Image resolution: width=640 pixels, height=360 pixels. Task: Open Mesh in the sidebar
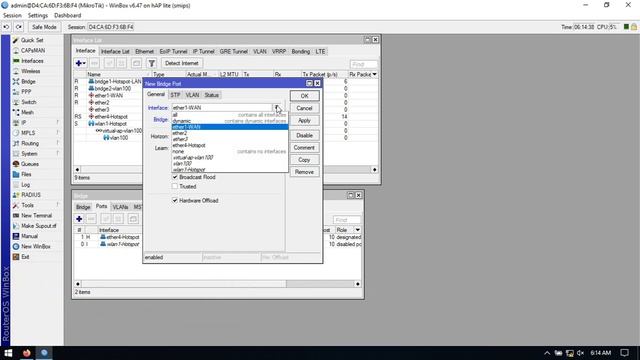coord(27,112)
